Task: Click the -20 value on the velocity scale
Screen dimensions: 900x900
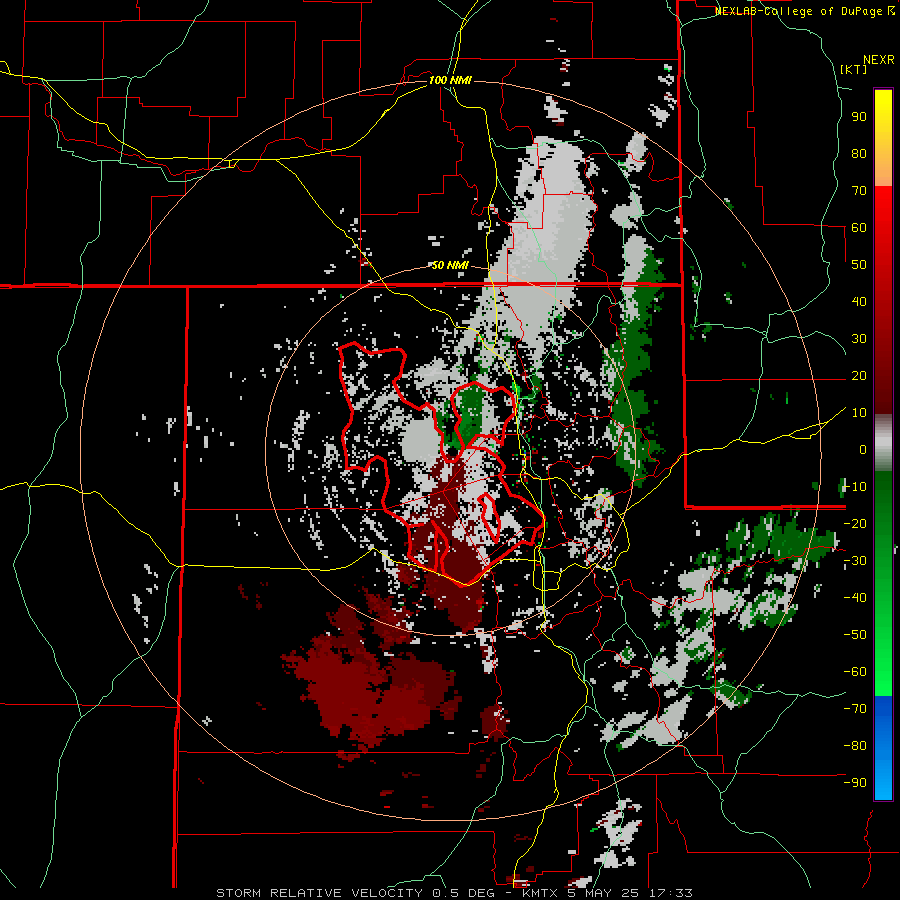Action: click(855, 523)
